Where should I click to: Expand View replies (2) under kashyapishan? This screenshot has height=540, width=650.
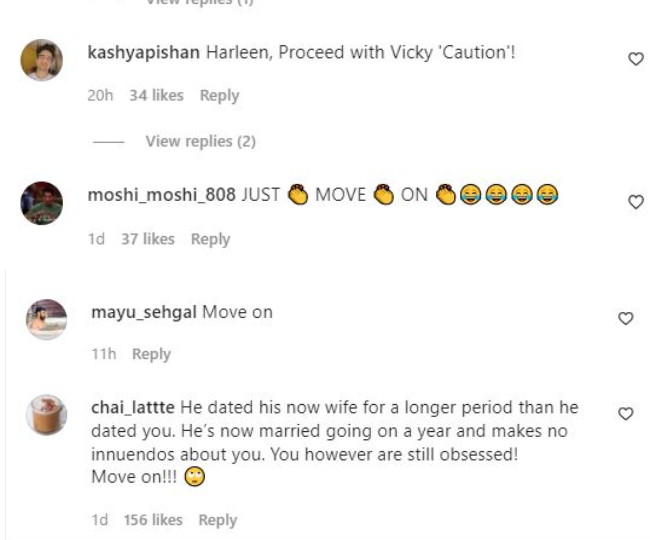(x=200, y=142)
